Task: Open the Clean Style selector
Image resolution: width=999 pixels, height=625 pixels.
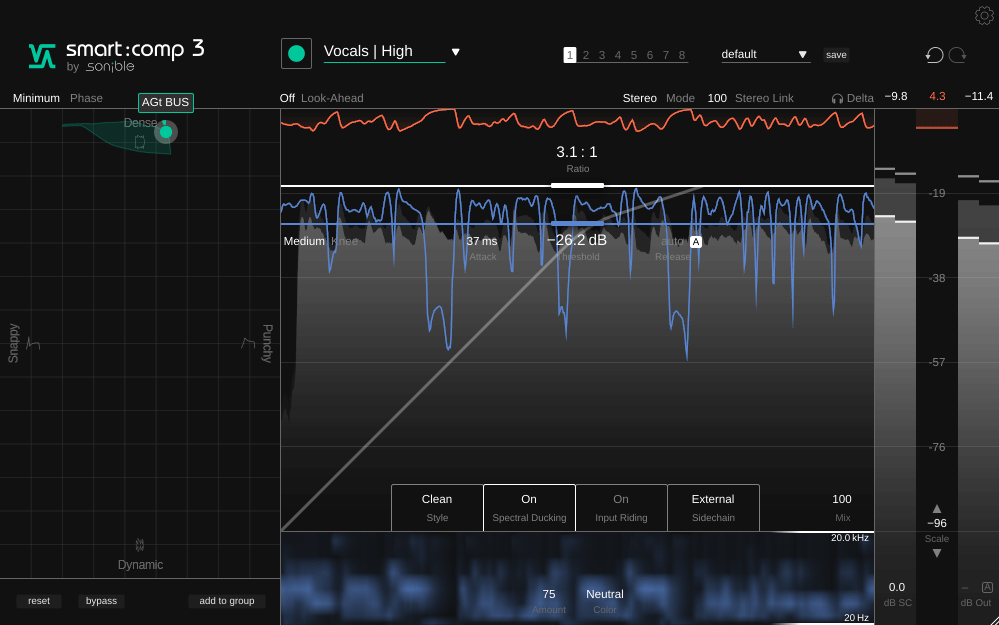Action: click(x=437, y=507)
